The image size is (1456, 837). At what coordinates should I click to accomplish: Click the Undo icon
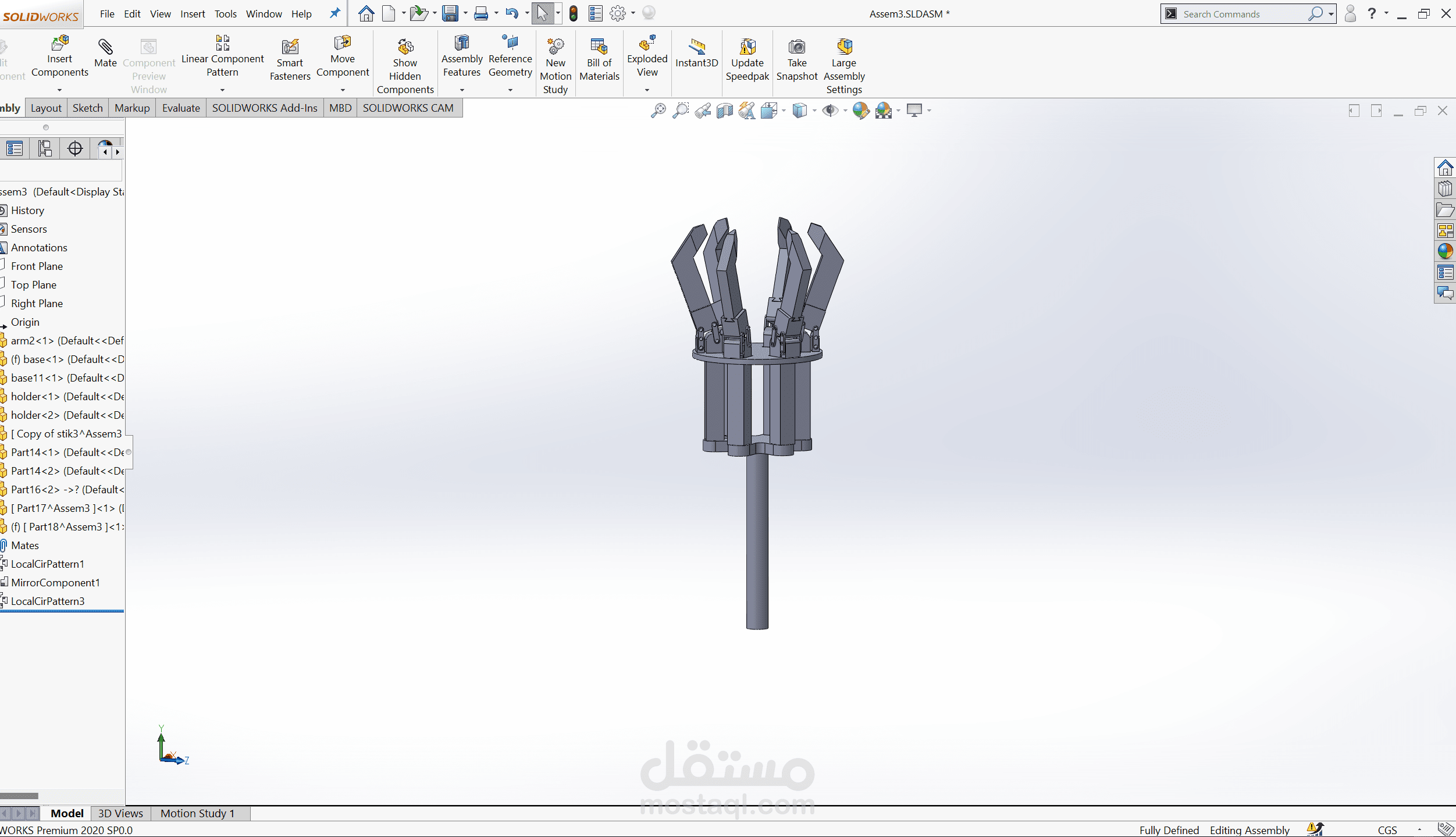(512, 13)
